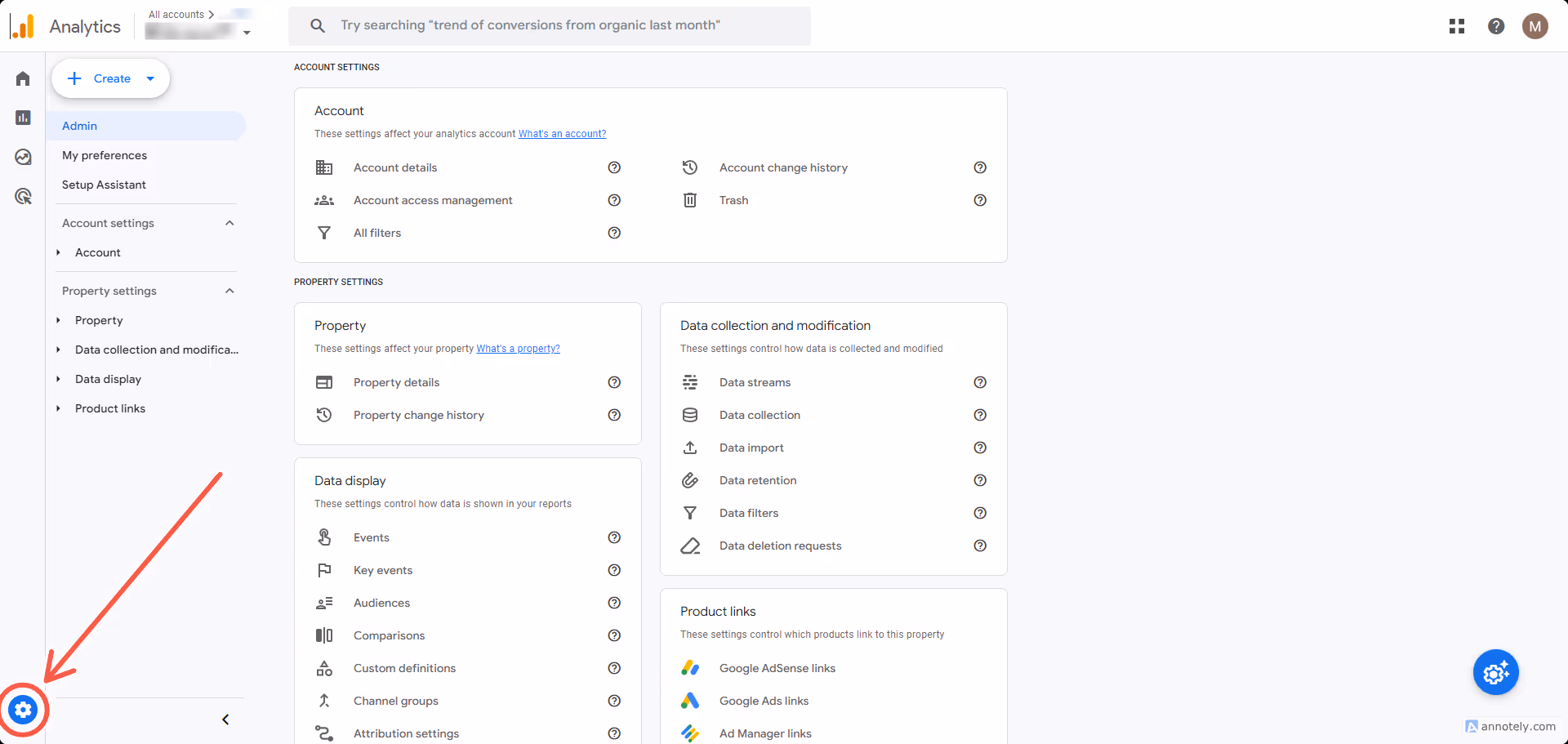Click help icon next to Trash
The image size is (1568, 744).
coord(980,200)
